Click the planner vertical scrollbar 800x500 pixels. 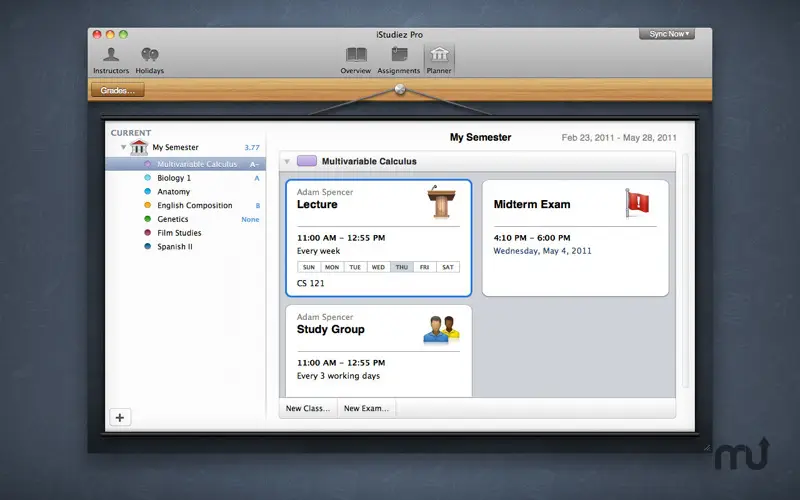(x=685, y=270)
